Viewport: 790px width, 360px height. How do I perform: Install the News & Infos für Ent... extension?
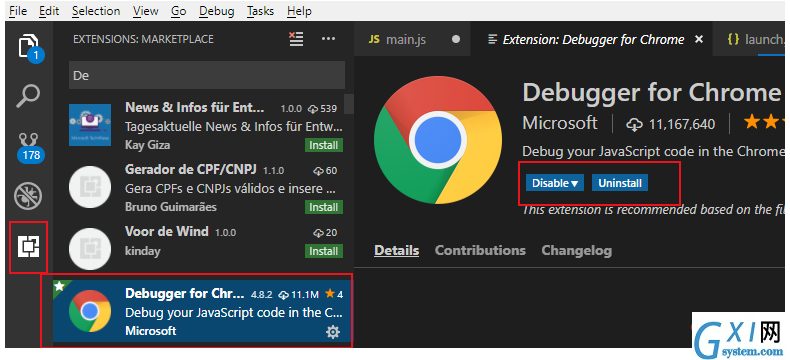(323, 145)
